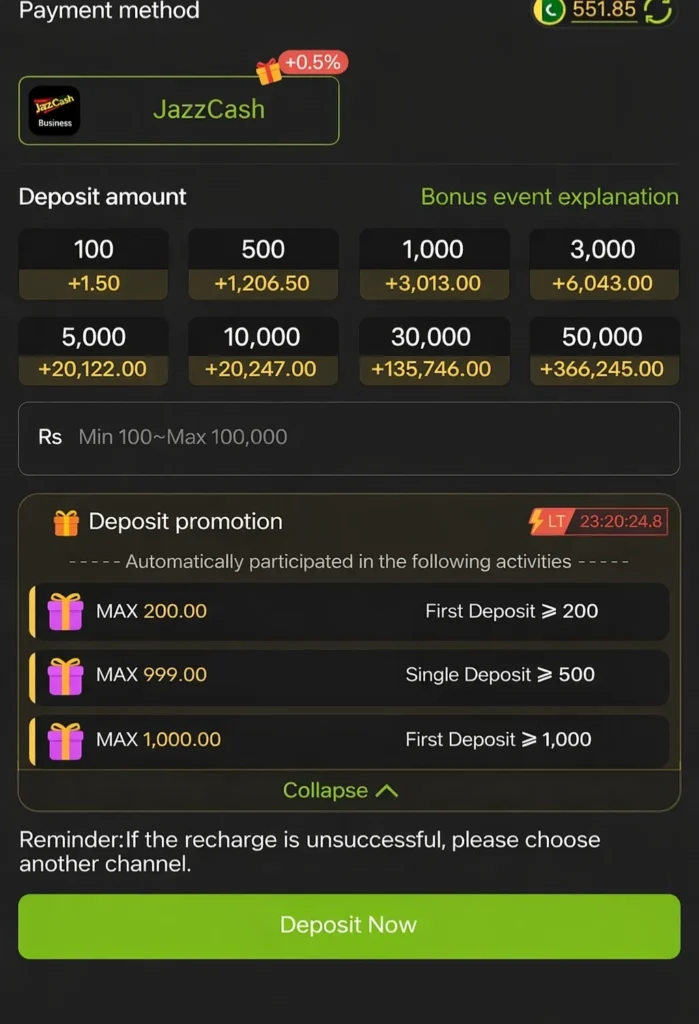This screenshot has height=1024, width=699.
Task: Click the gift icon for MAX 1,000.00
Action: pyautogui.click(x=66, y=740)
